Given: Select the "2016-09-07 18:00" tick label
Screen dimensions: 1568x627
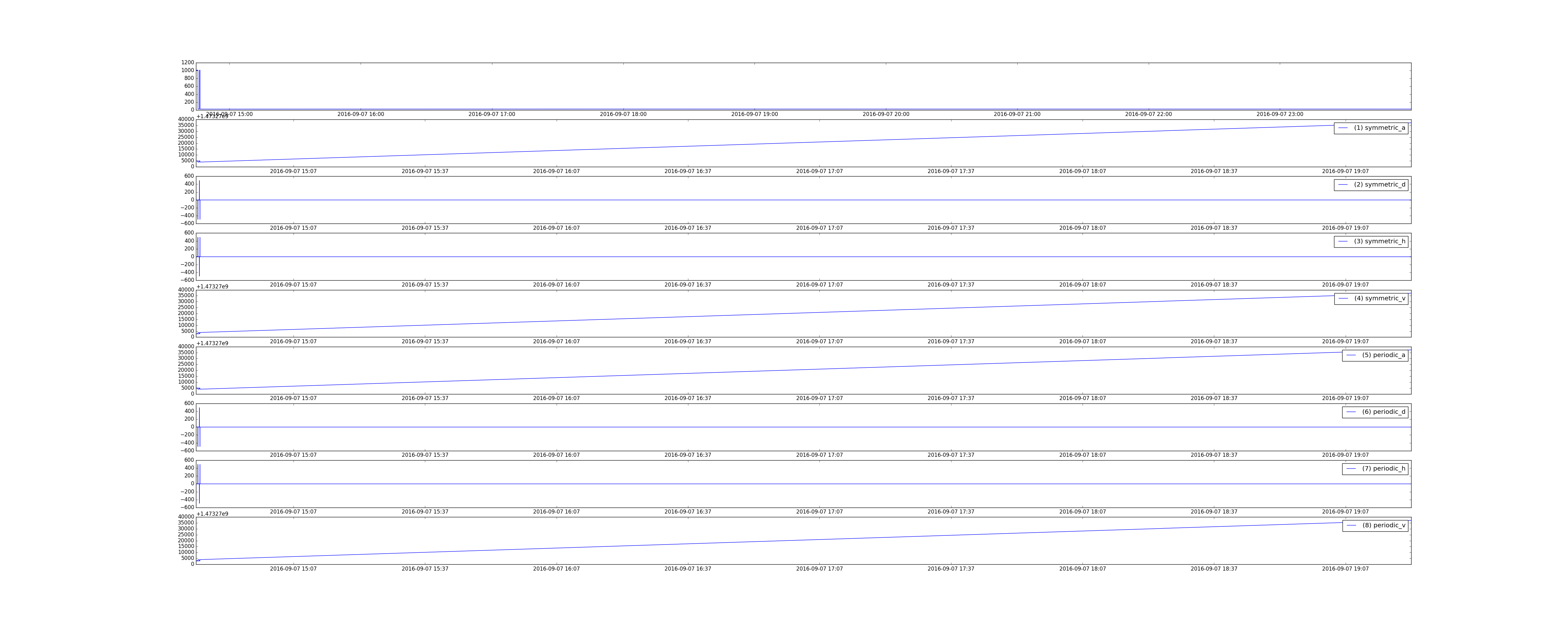Looking at the screenshot, I should [x=623, y=114].
